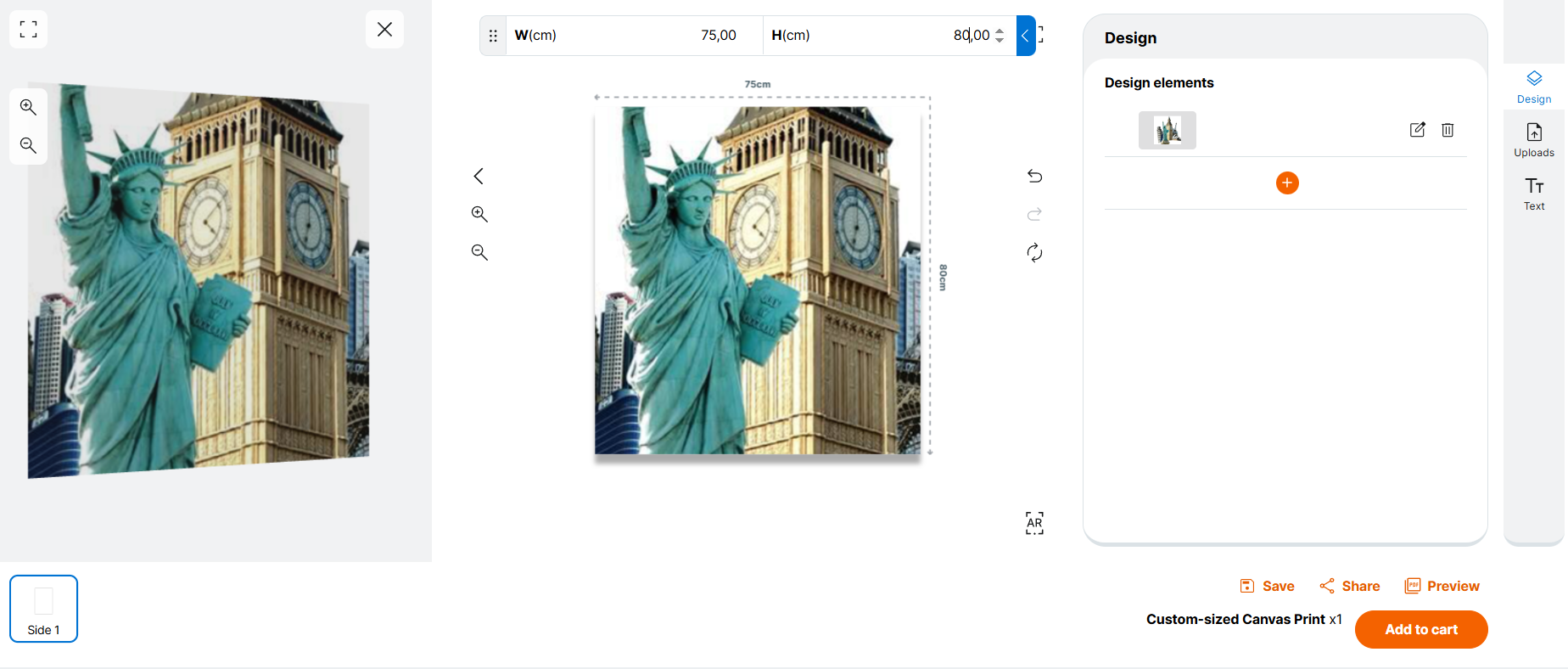The width and height of the screenshot is (1568, 669).
Task: Decrease height with the stepper down arrow
Action: tap(1000, 40)
